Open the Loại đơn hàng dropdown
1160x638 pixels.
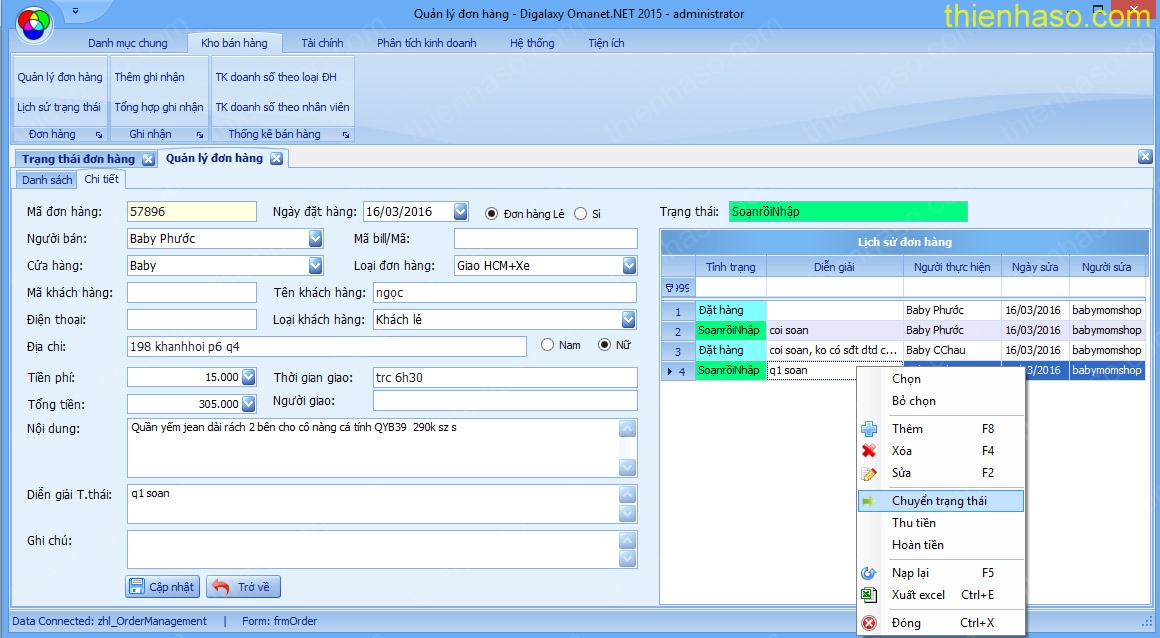(x=629, y=266)
